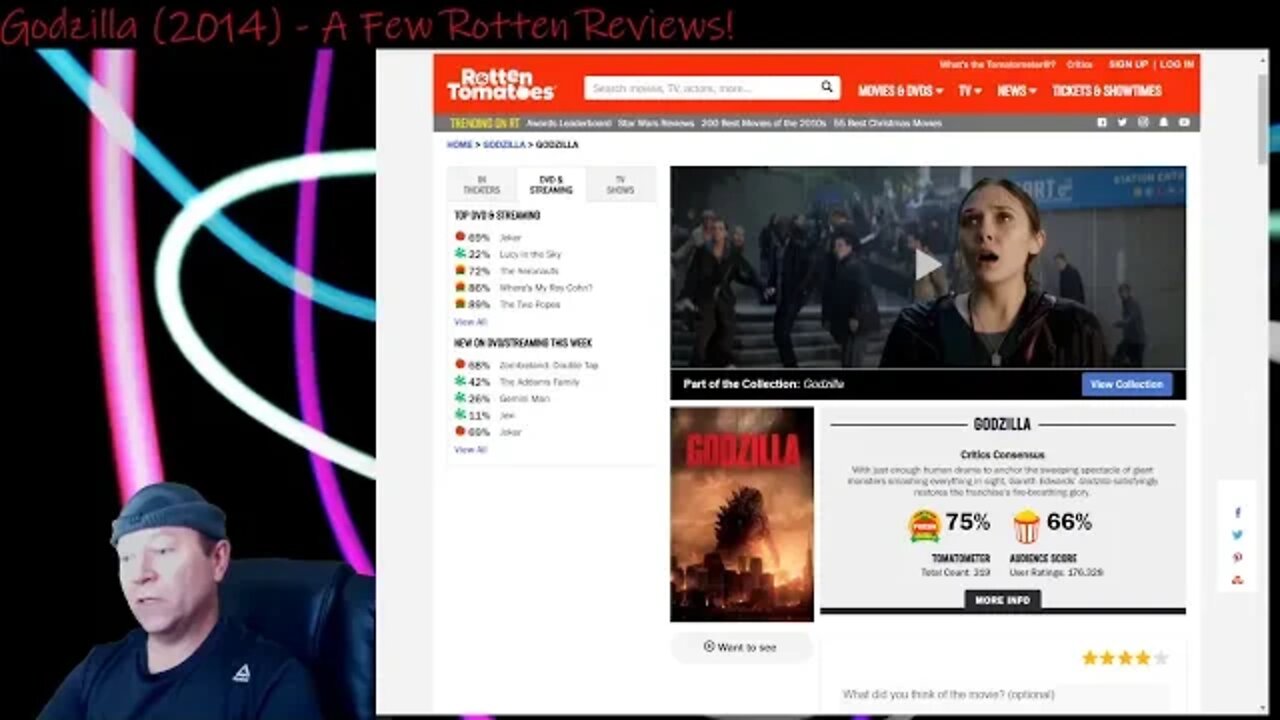
Task: Click the Godzilla movie poster
Action: coord(742,514)
